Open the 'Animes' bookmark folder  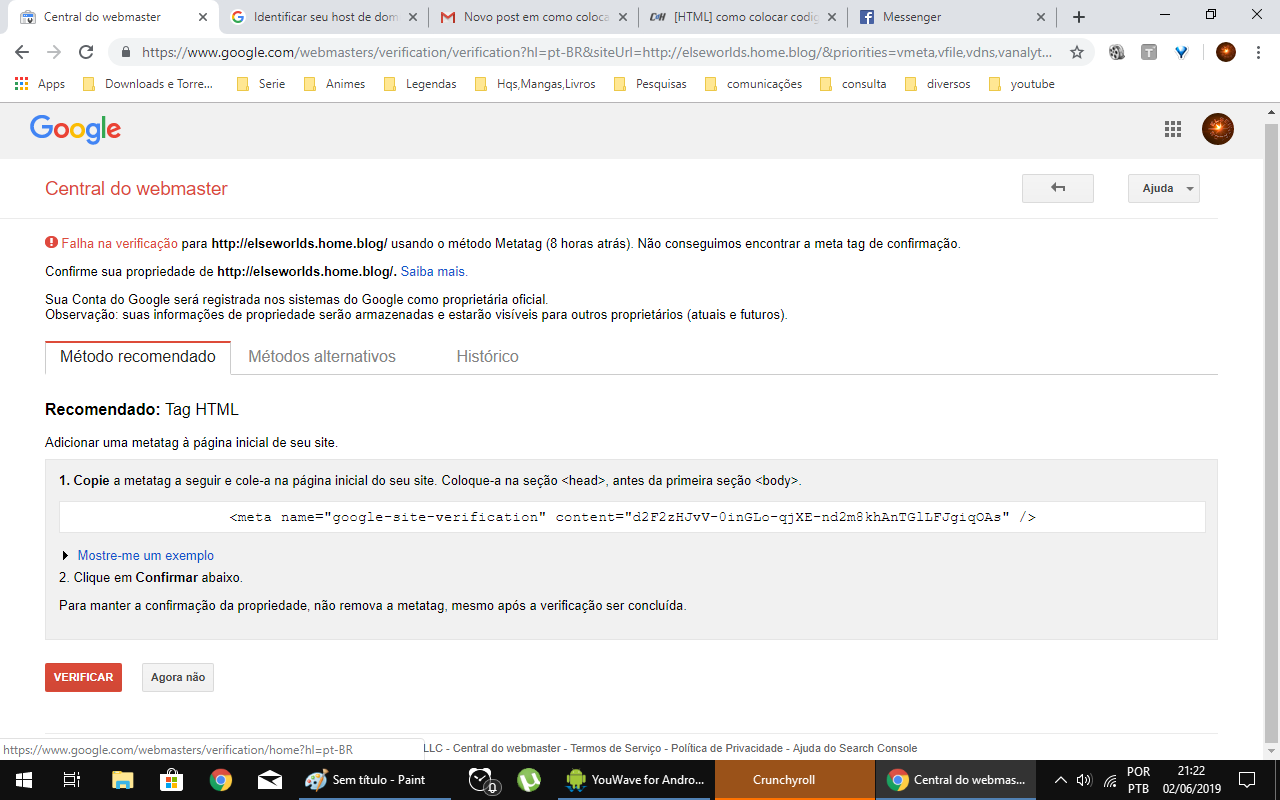click(x=335, y=84)
